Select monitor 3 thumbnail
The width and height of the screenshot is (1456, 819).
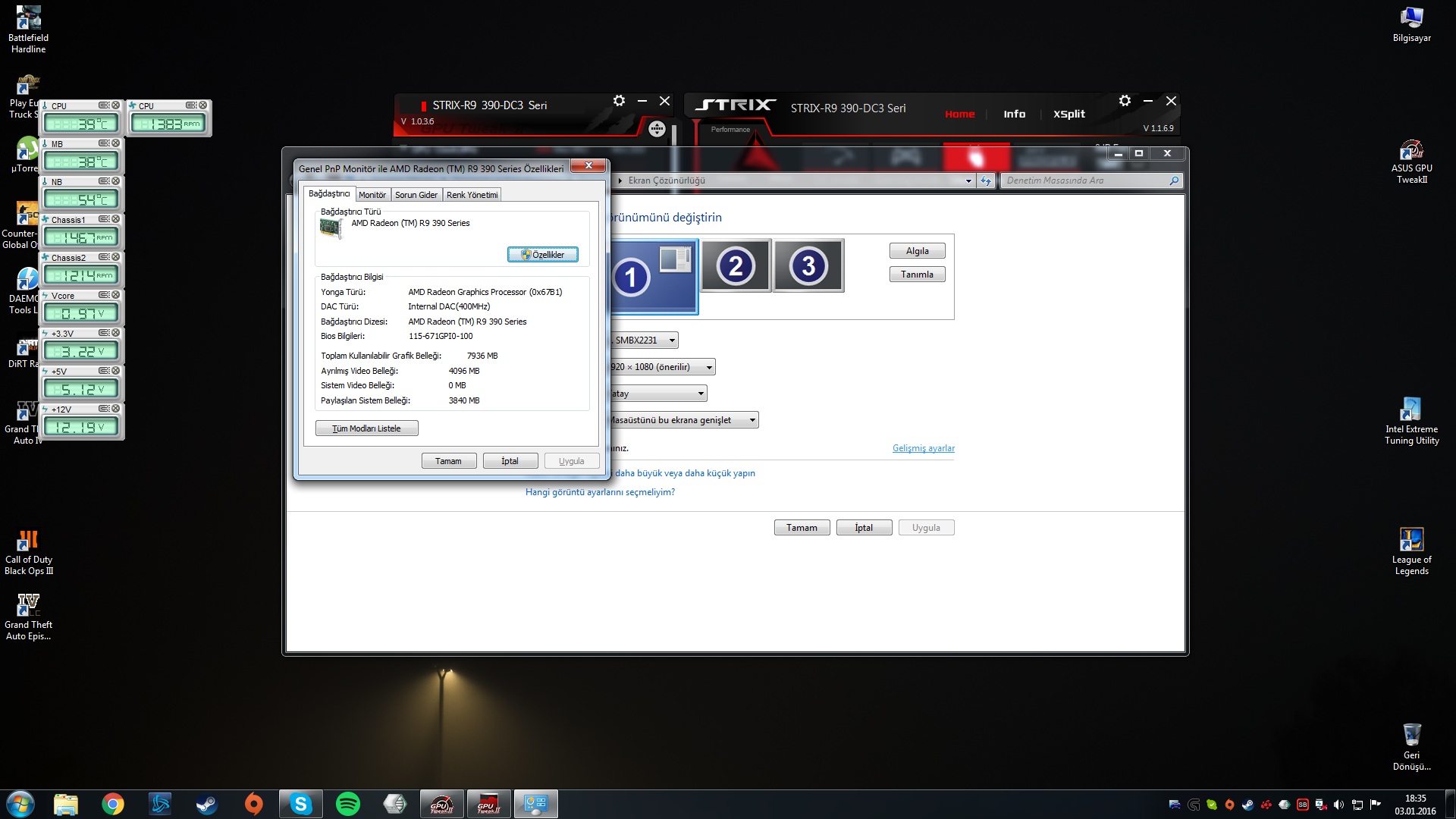pyautogui.click(x=808, y=266)
